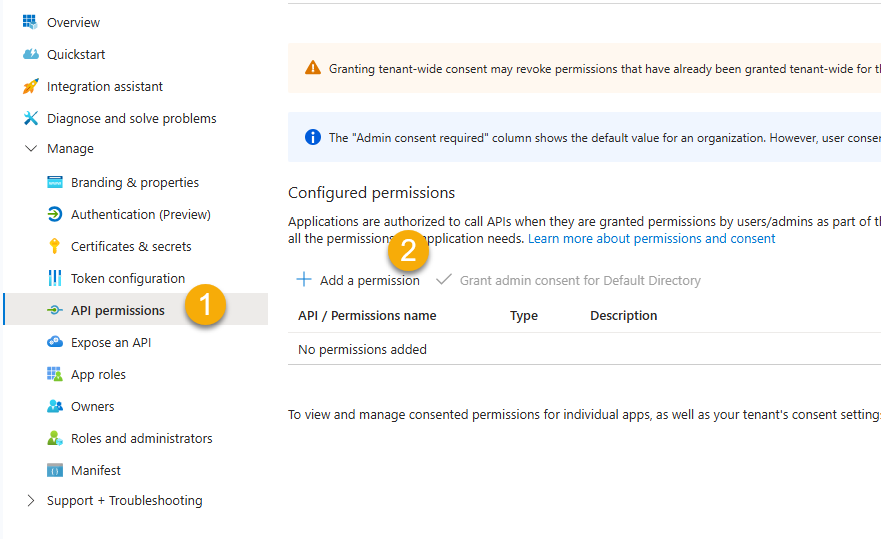
Task: Collapse the Manage section chevron
Action: pyautogui.click(x=30, y=149)
